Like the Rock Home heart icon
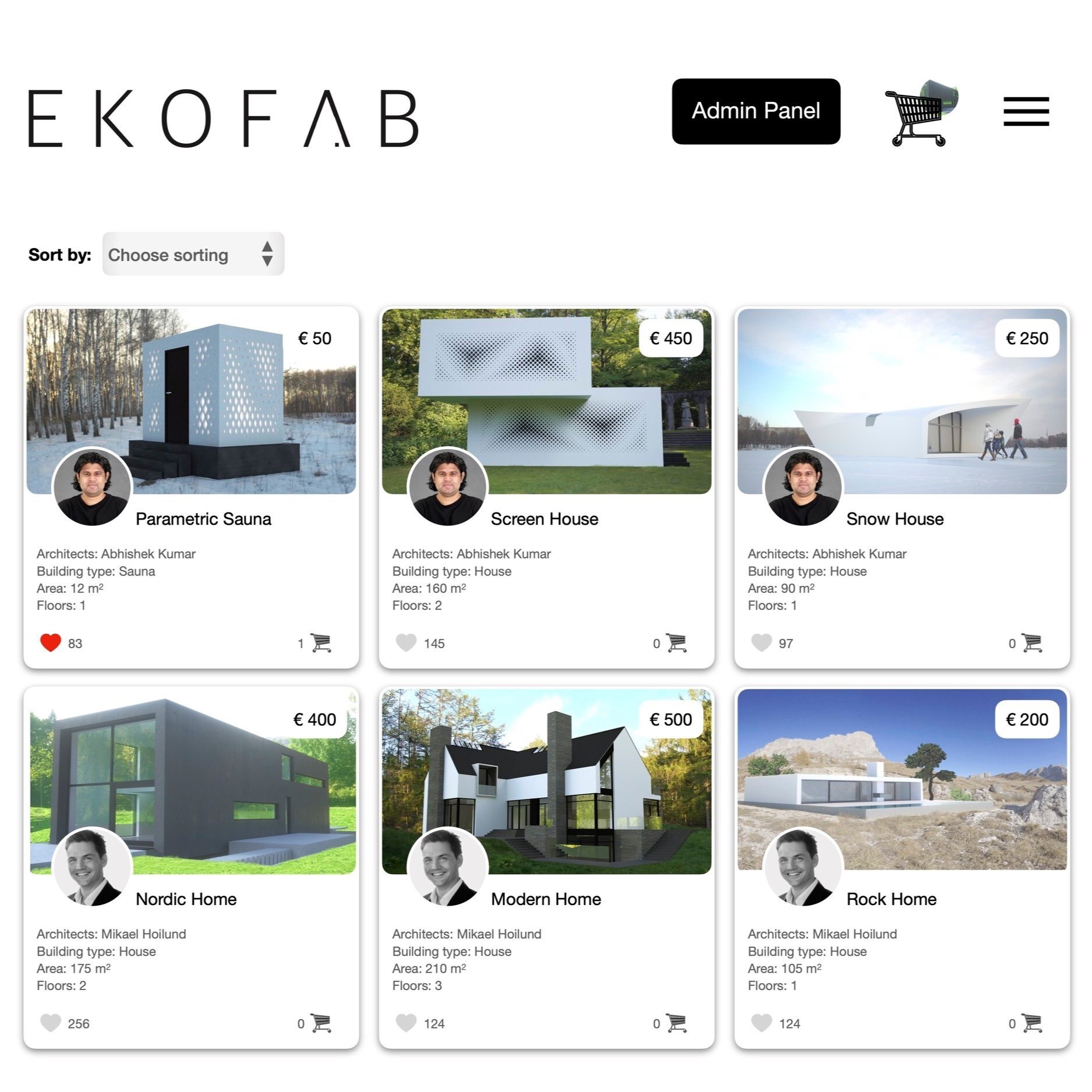The height and width of the screenshot is (1092, 1092). (761, 1023)
